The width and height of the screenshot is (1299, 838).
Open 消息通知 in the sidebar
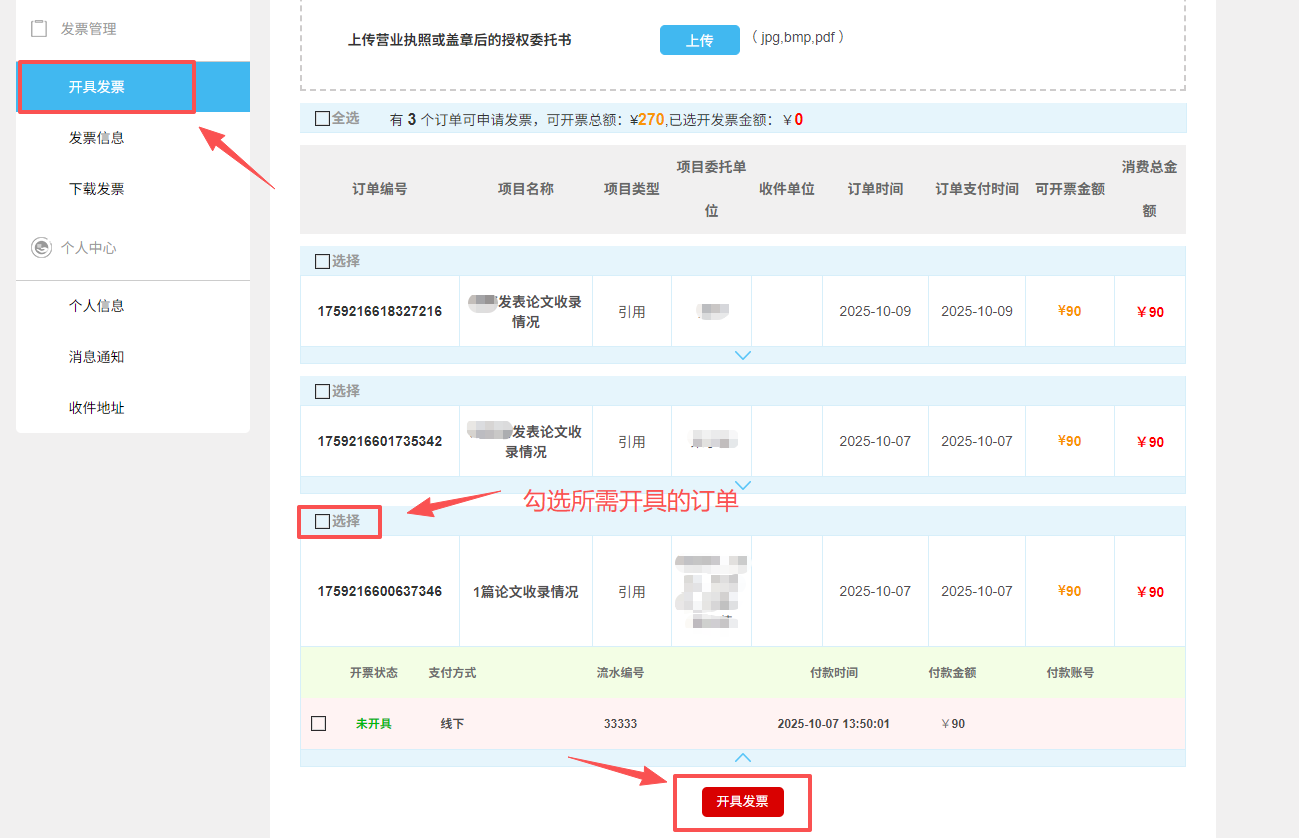pos(97,357)
